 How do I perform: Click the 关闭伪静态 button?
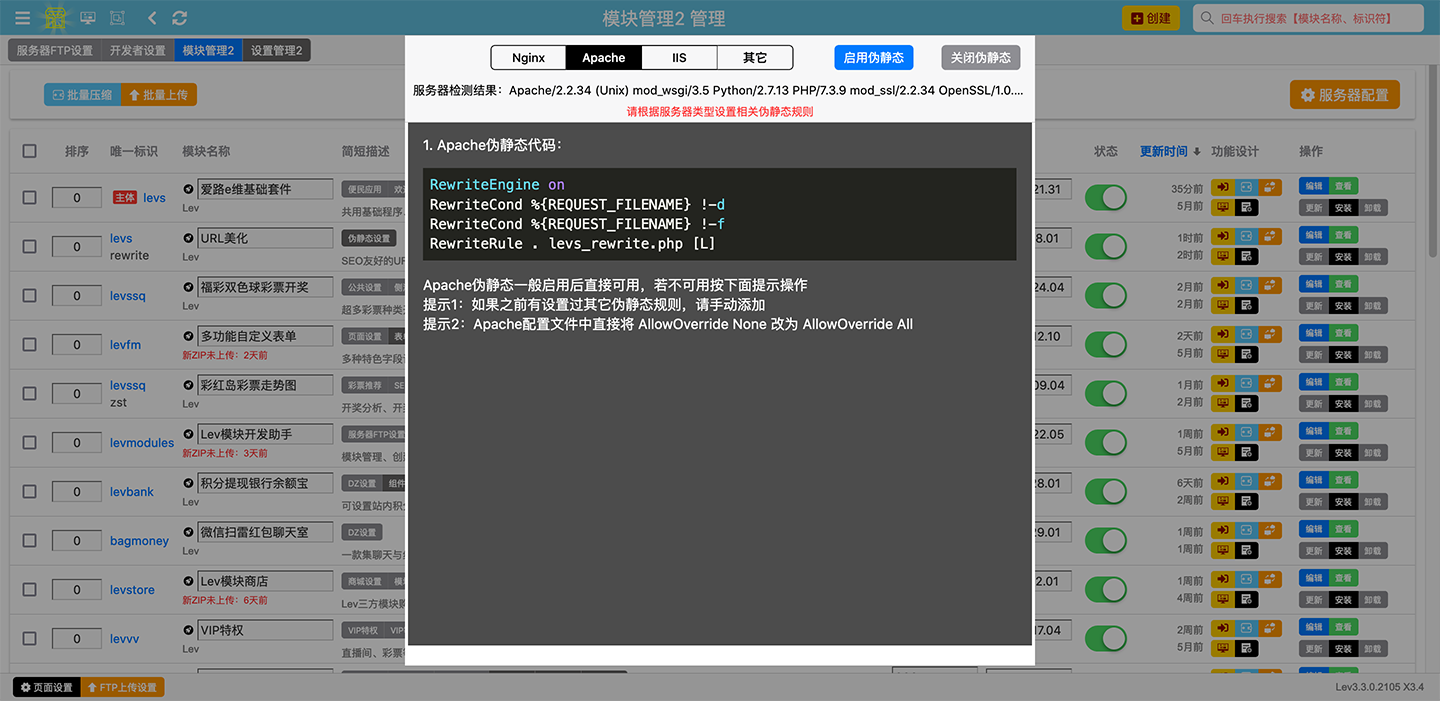pyautogui.click(x=980, y=58)
